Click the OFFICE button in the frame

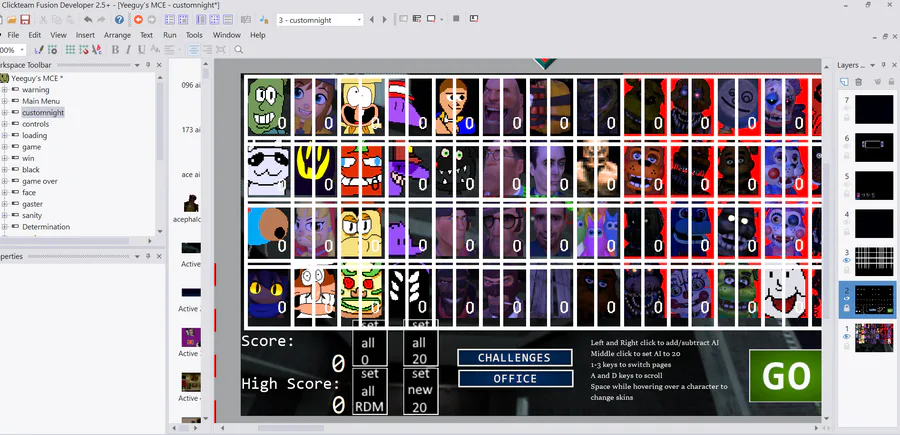pos(515,379)
